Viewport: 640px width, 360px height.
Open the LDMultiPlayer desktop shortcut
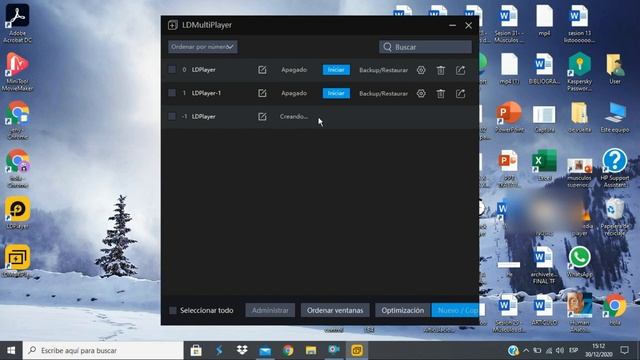[17, 261]
